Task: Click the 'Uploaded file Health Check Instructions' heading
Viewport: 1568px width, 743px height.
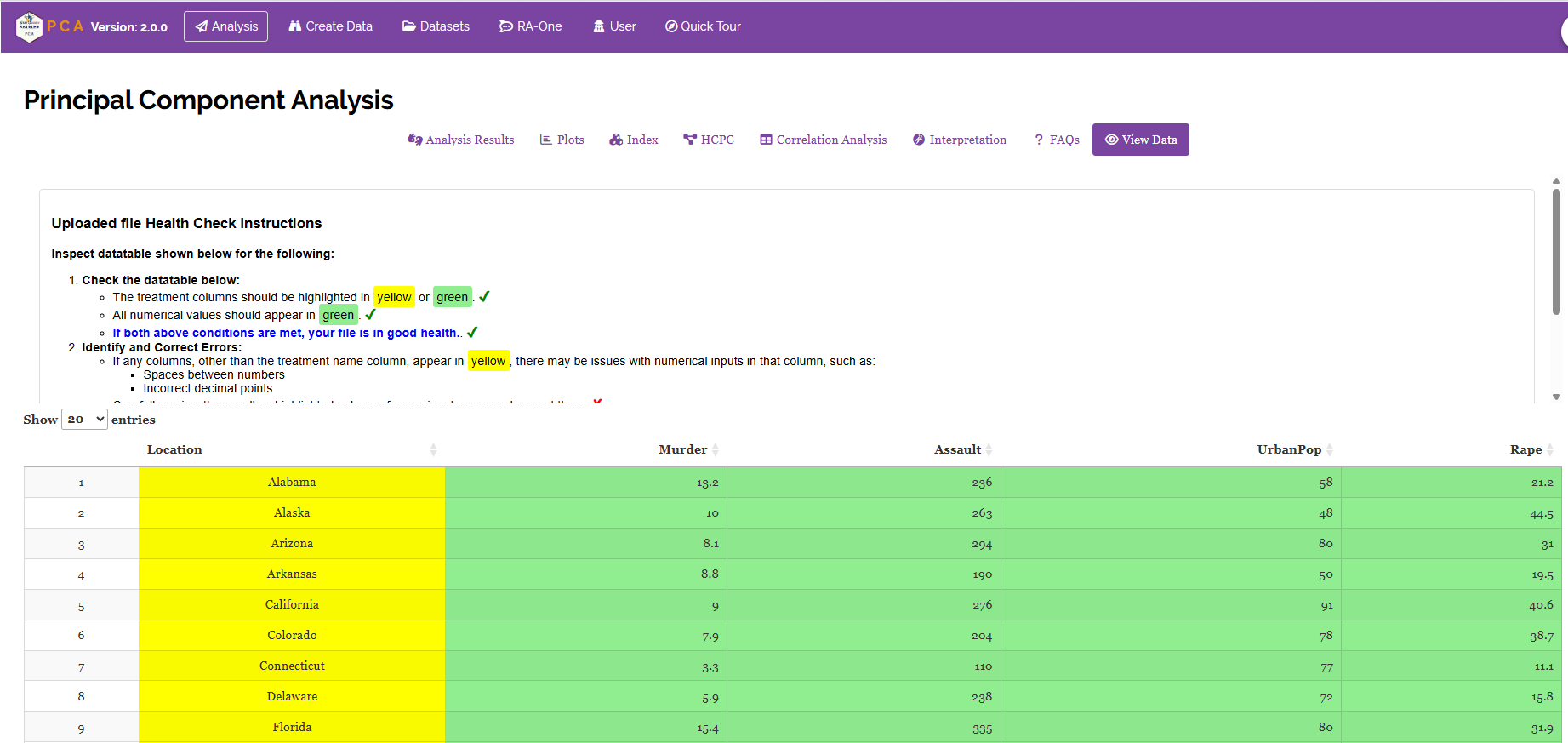Action: point(186,223)
